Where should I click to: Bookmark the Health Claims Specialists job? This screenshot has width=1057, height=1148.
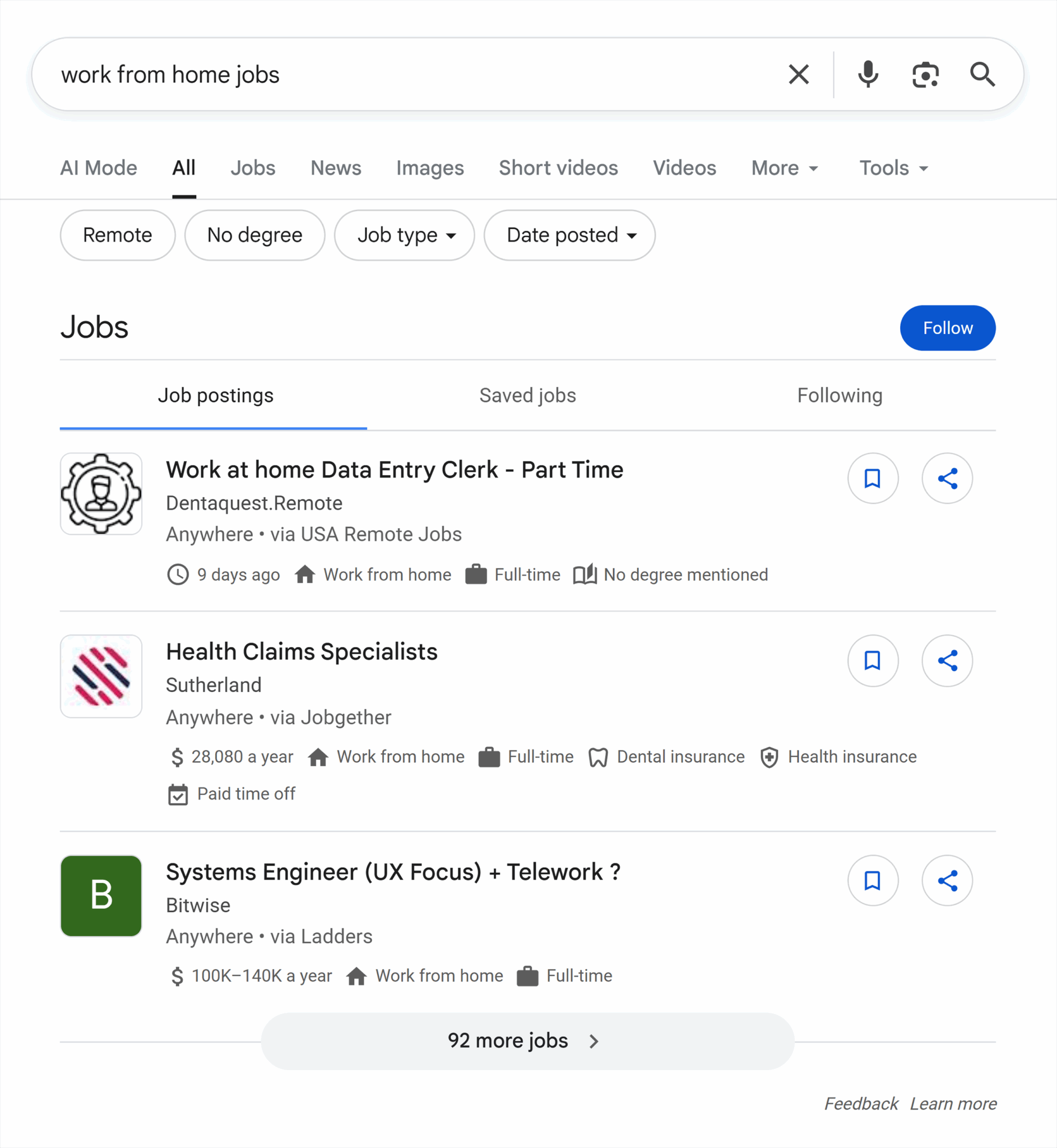(x=872, y=661)
